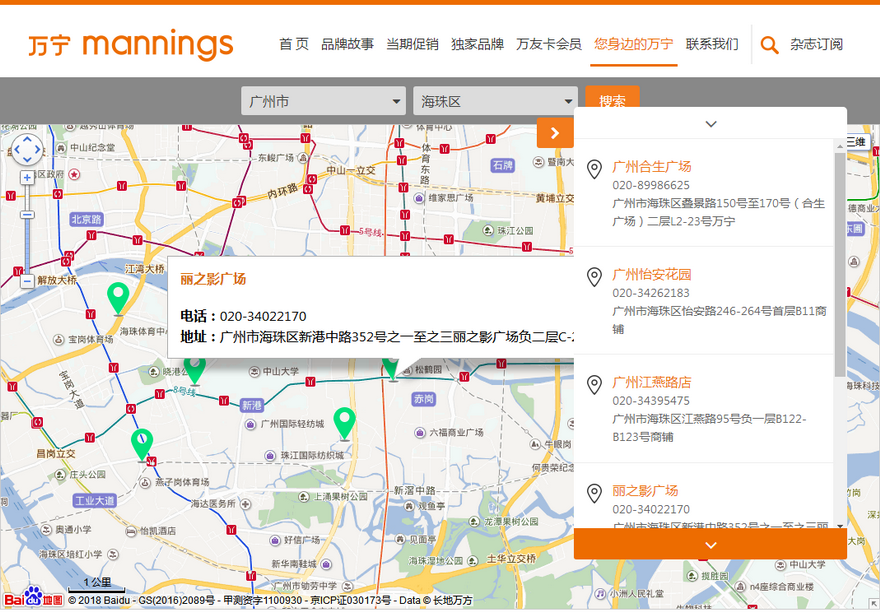Click the location pin beside 广州江燕路店
Screen dimensions: 880x613
pyautogui.click(x=594, y=385)
